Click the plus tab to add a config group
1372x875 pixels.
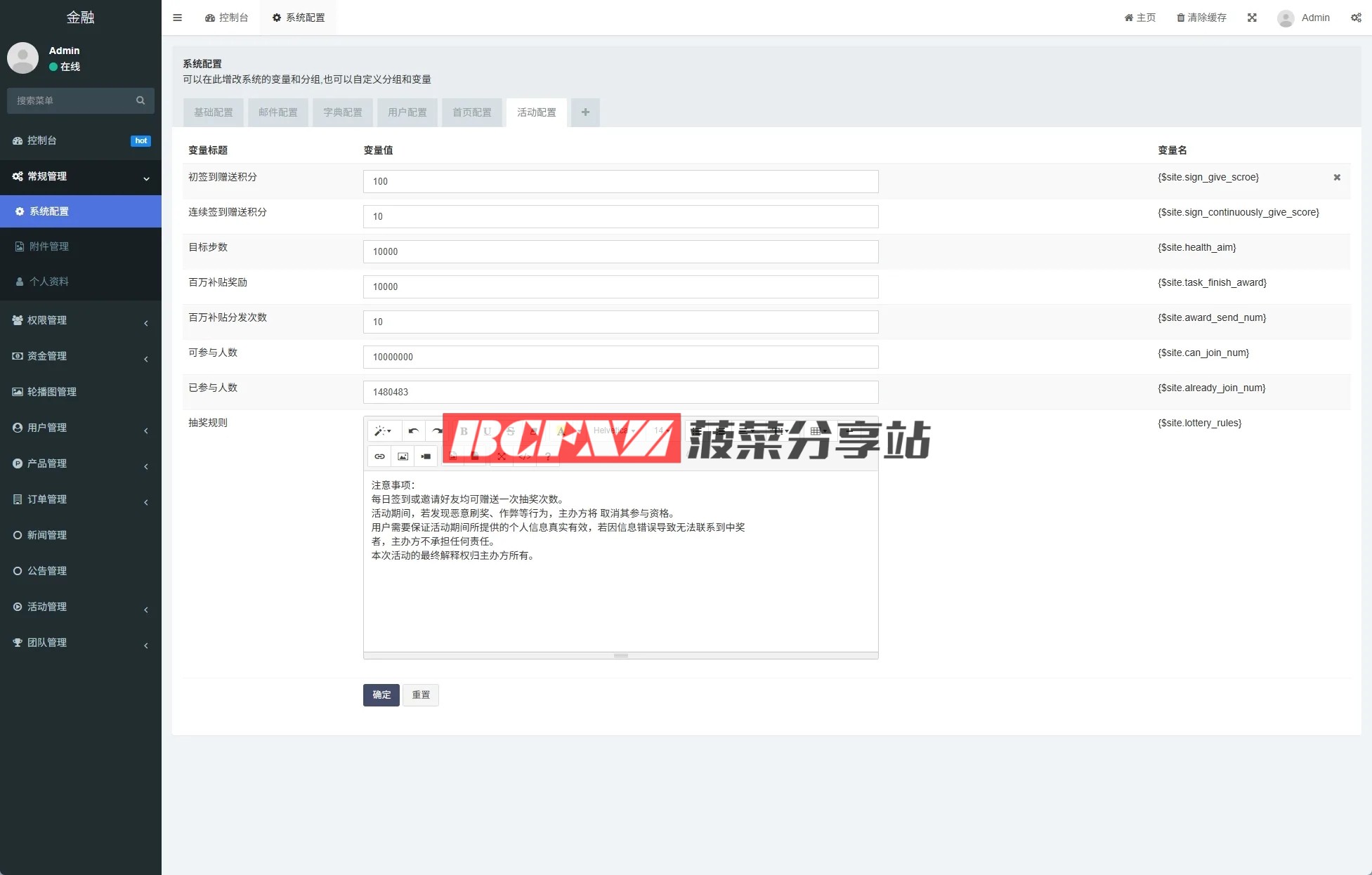[x=585, y=112]
